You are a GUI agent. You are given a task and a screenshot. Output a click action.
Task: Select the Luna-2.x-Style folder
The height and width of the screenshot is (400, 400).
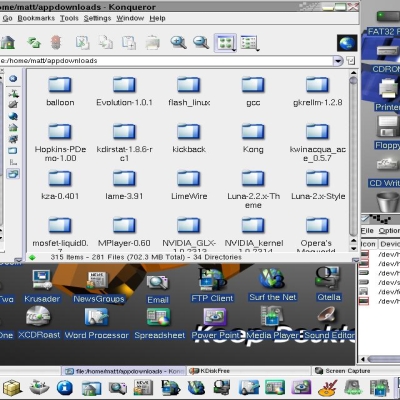(317, 185)
